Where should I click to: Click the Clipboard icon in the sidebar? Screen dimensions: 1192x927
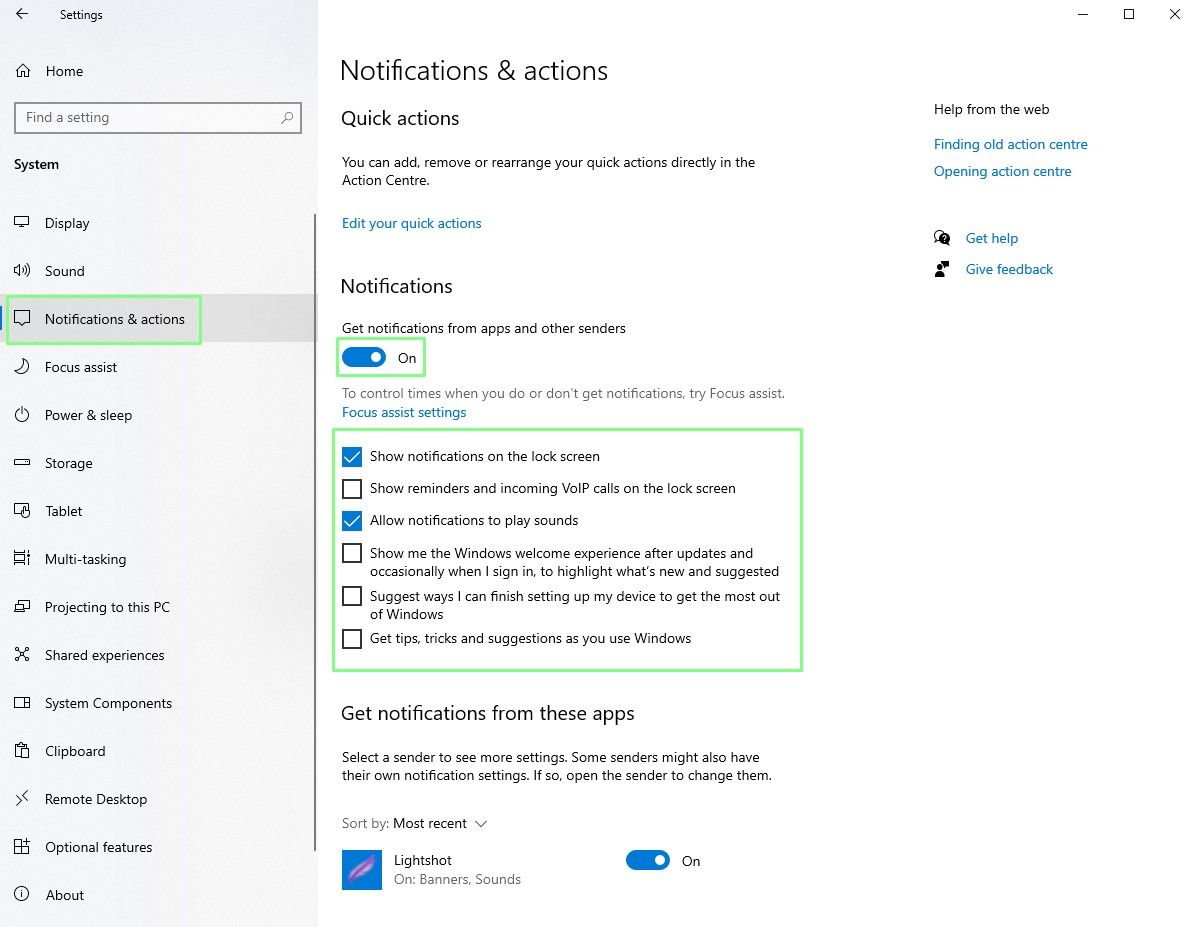23,751
